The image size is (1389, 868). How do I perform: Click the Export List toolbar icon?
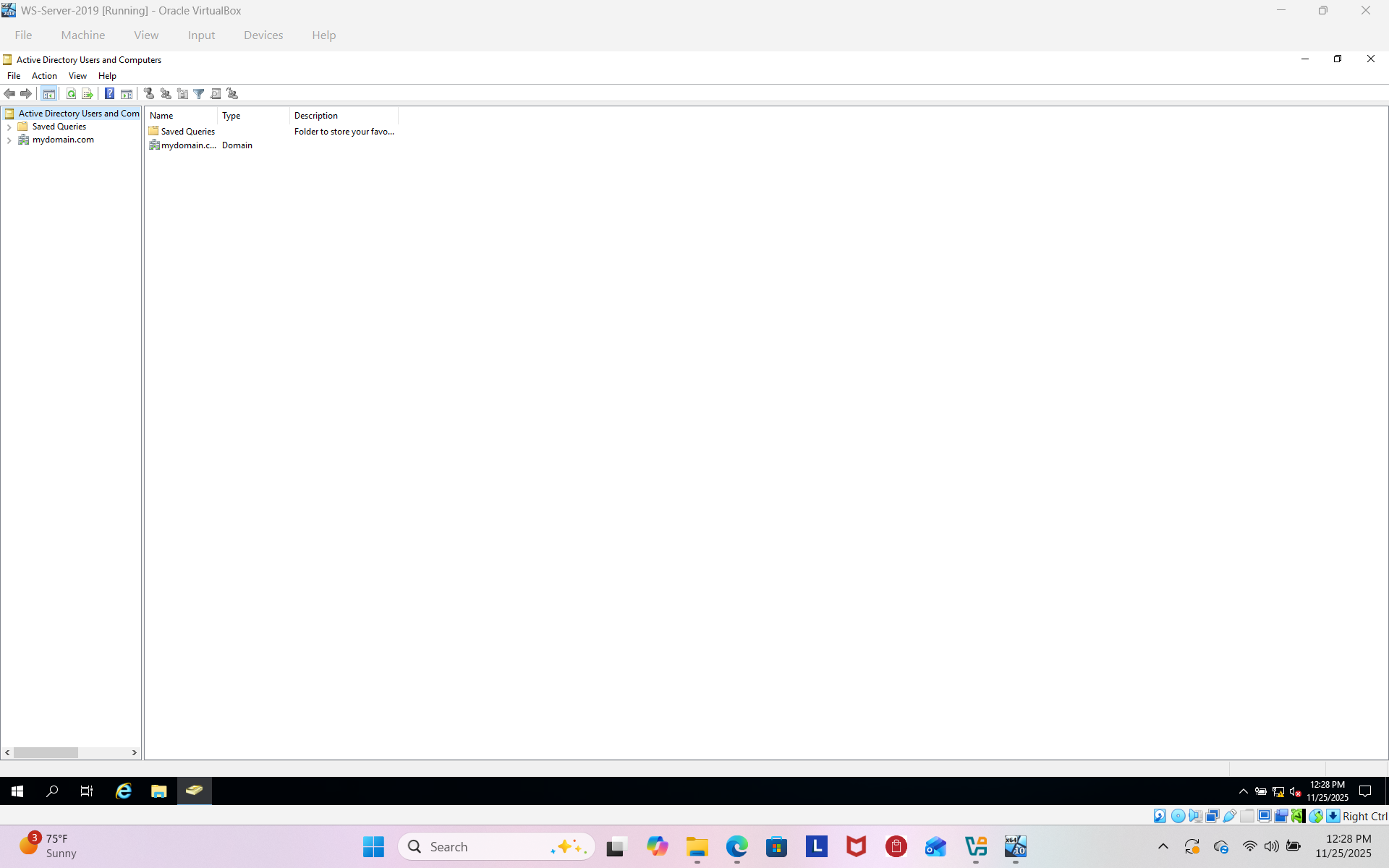coord(88,93)
